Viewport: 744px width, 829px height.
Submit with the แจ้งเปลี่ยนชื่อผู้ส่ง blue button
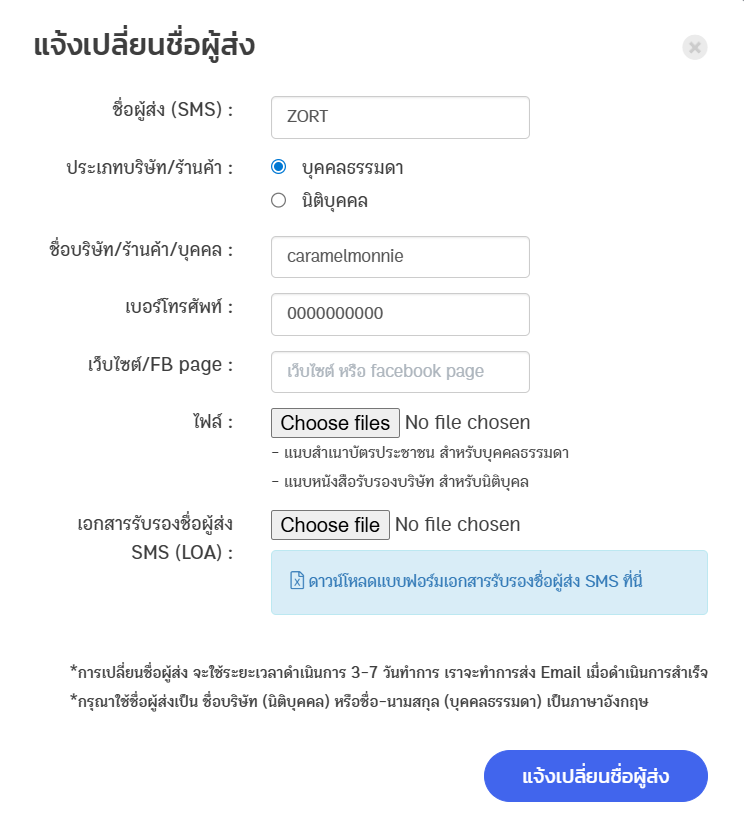(x=595, y=777)
